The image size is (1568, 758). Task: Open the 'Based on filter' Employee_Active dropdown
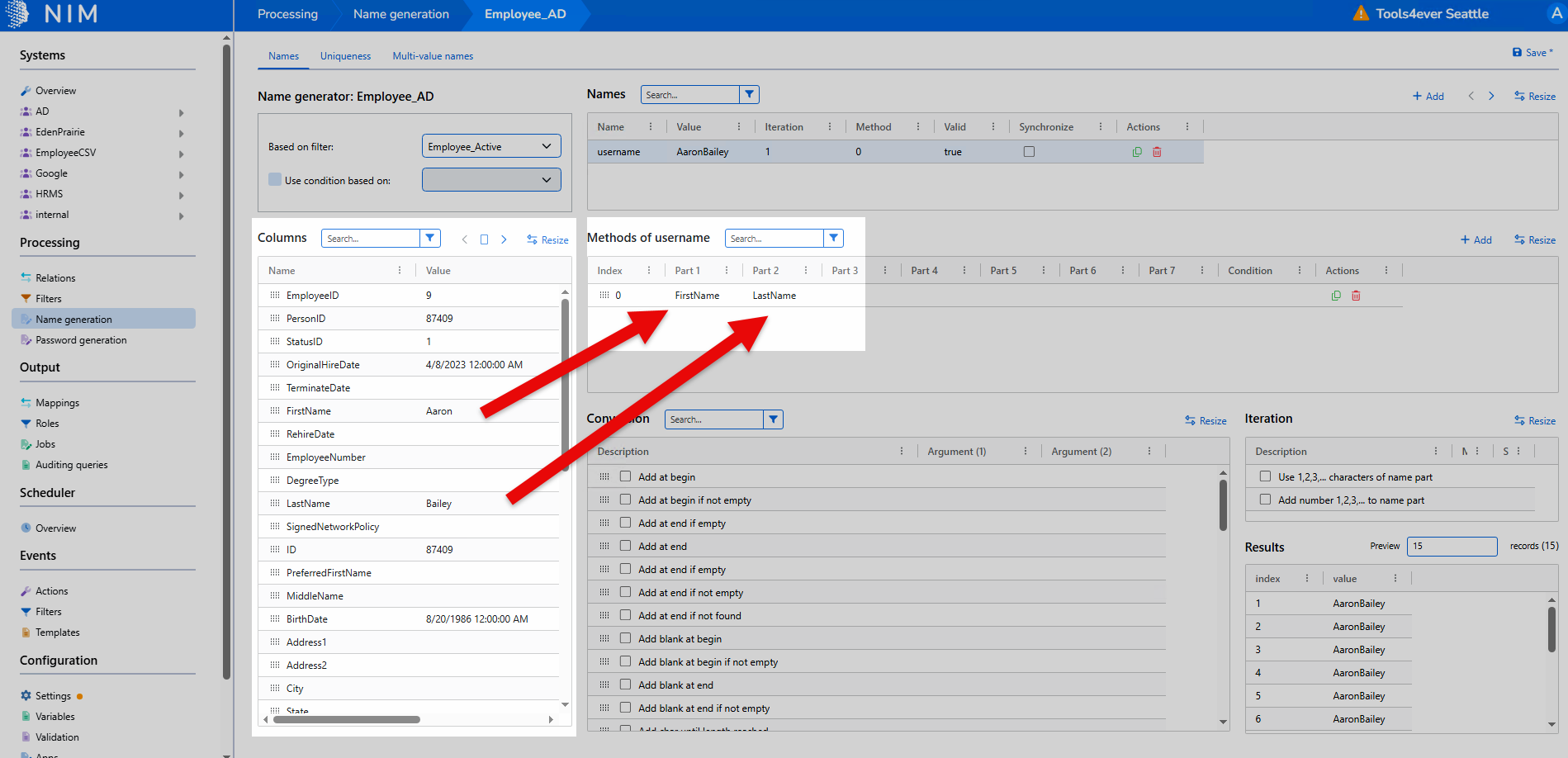(x=491, y=146)
